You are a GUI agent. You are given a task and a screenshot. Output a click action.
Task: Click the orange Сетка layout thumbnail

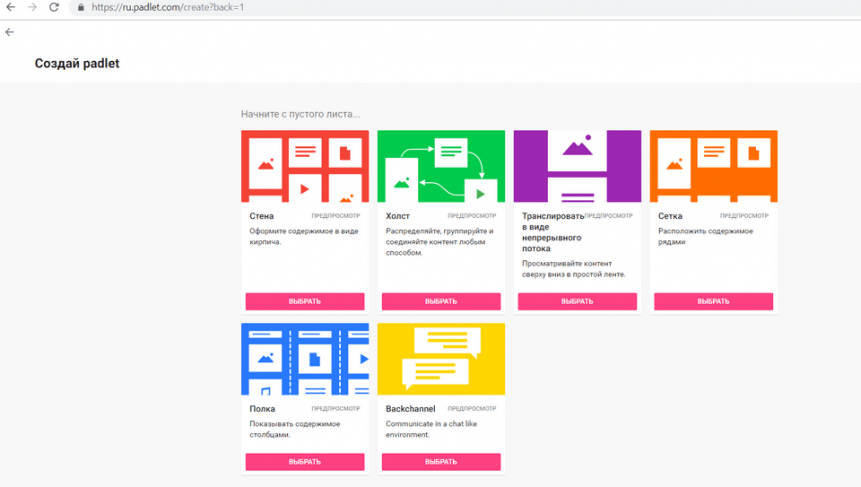[x=713, y=166]
